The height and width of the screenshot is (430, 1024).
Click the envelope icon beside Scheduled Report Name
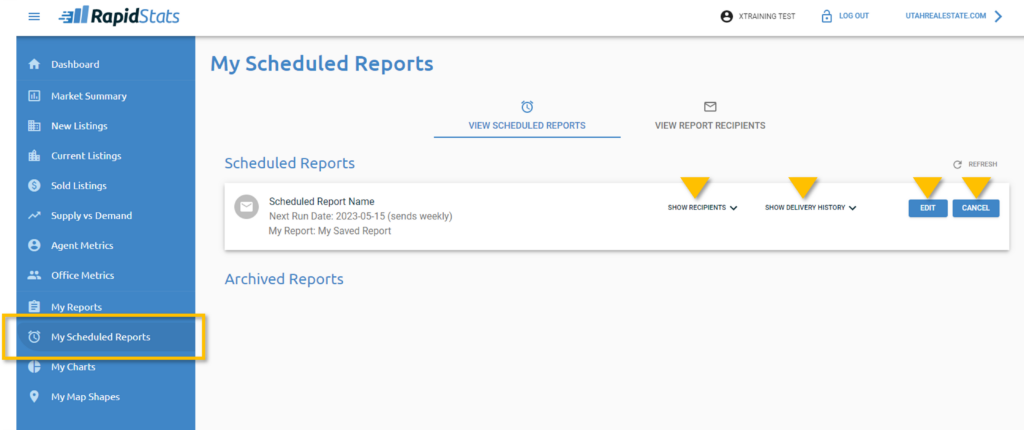(x=246, y=207)
